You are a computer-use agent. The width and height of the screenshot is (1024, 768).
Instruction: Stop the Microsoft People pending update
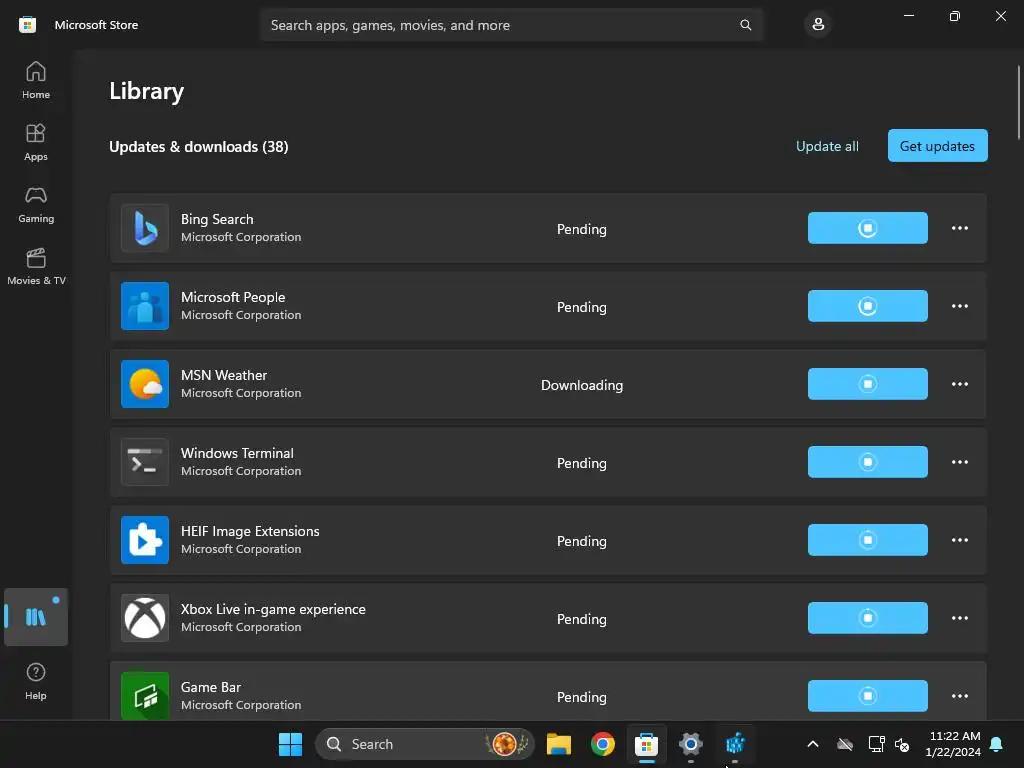867,306
